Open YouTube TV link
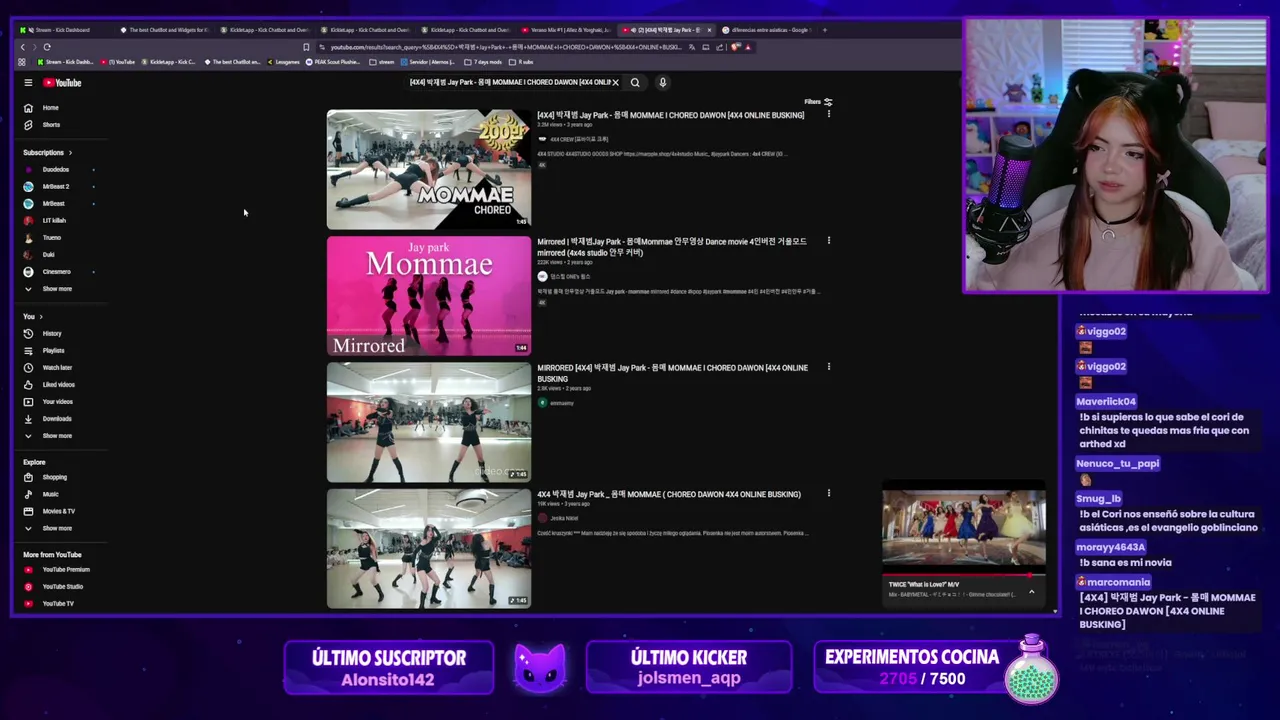The image size is (1280, 720). [50, 604]
